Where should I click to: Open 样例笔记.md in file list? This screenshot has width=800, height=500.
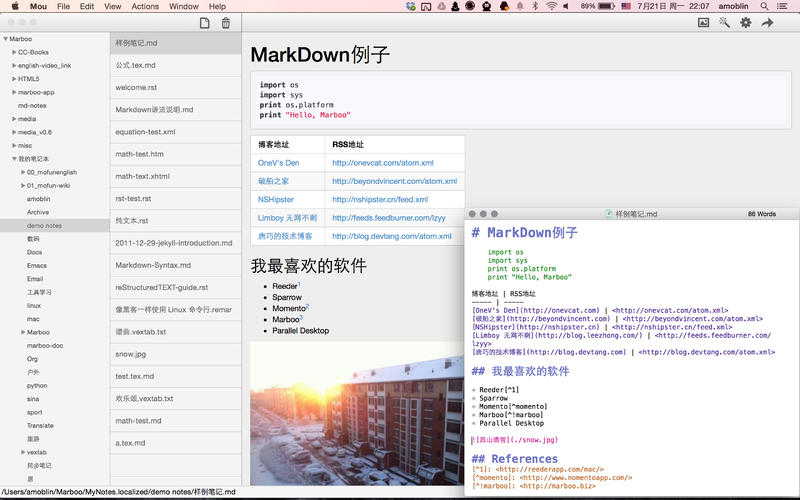(x=176, y=43)
